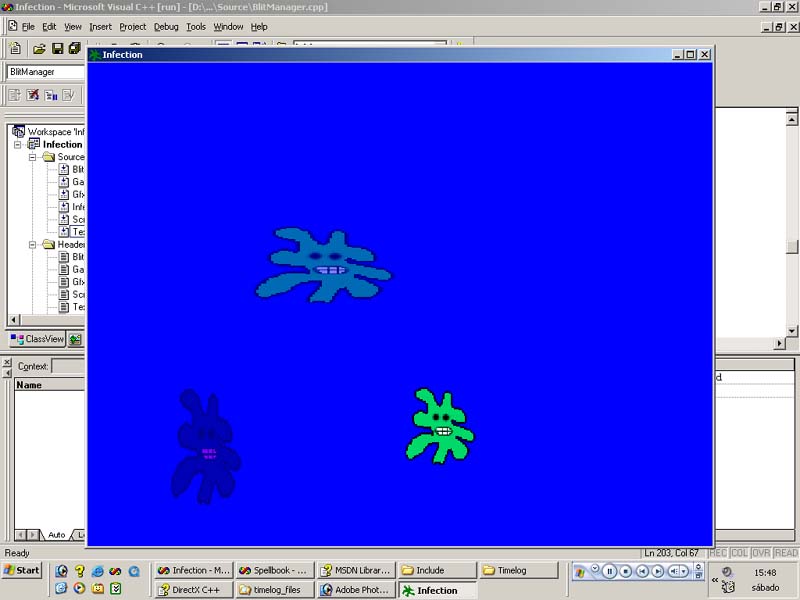
Task: Switch to Spellbook taskbar button
Action: (275, 570)
